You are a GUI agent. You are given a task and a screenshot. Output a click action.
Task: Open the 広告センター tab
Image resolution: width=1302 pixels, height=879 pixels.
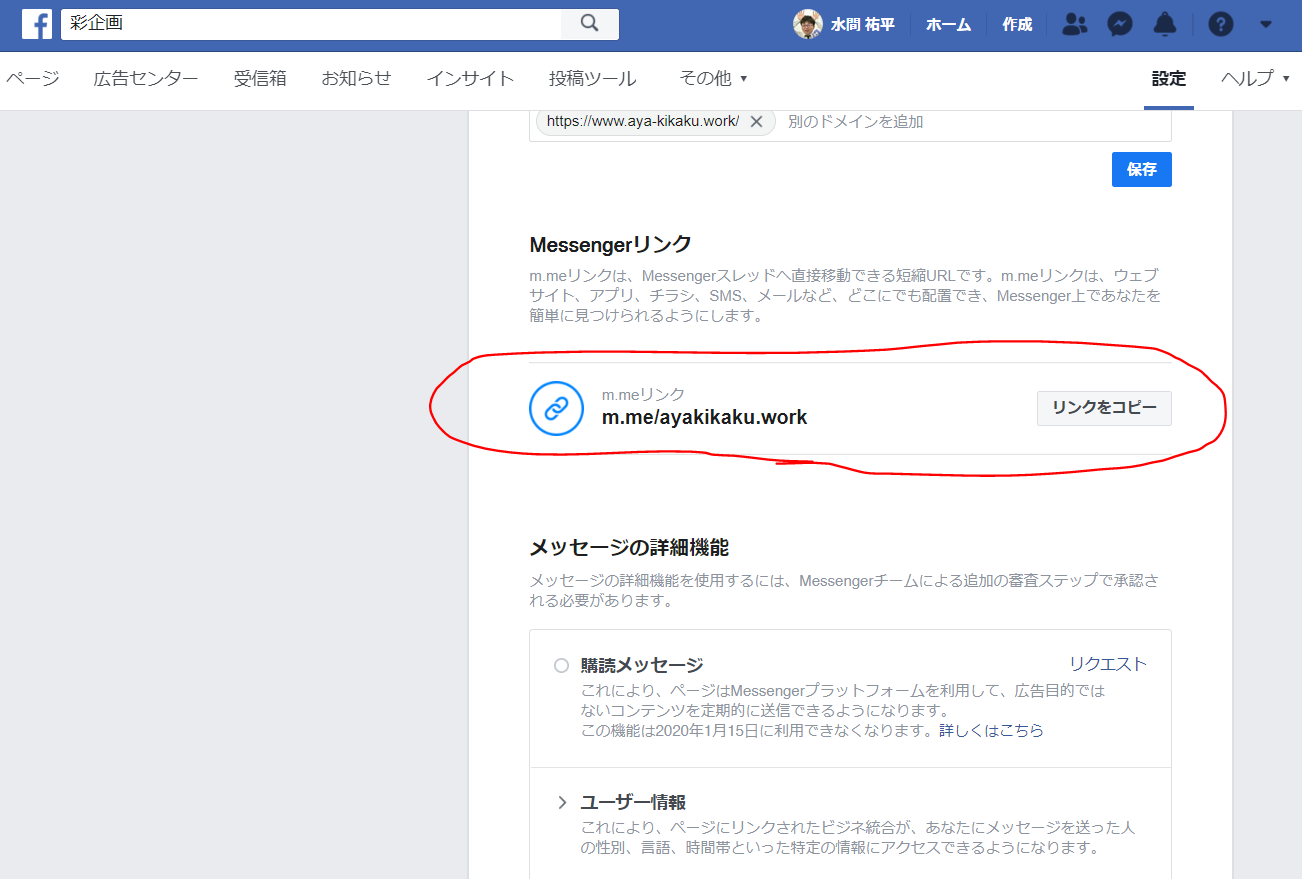coord(146,79)
